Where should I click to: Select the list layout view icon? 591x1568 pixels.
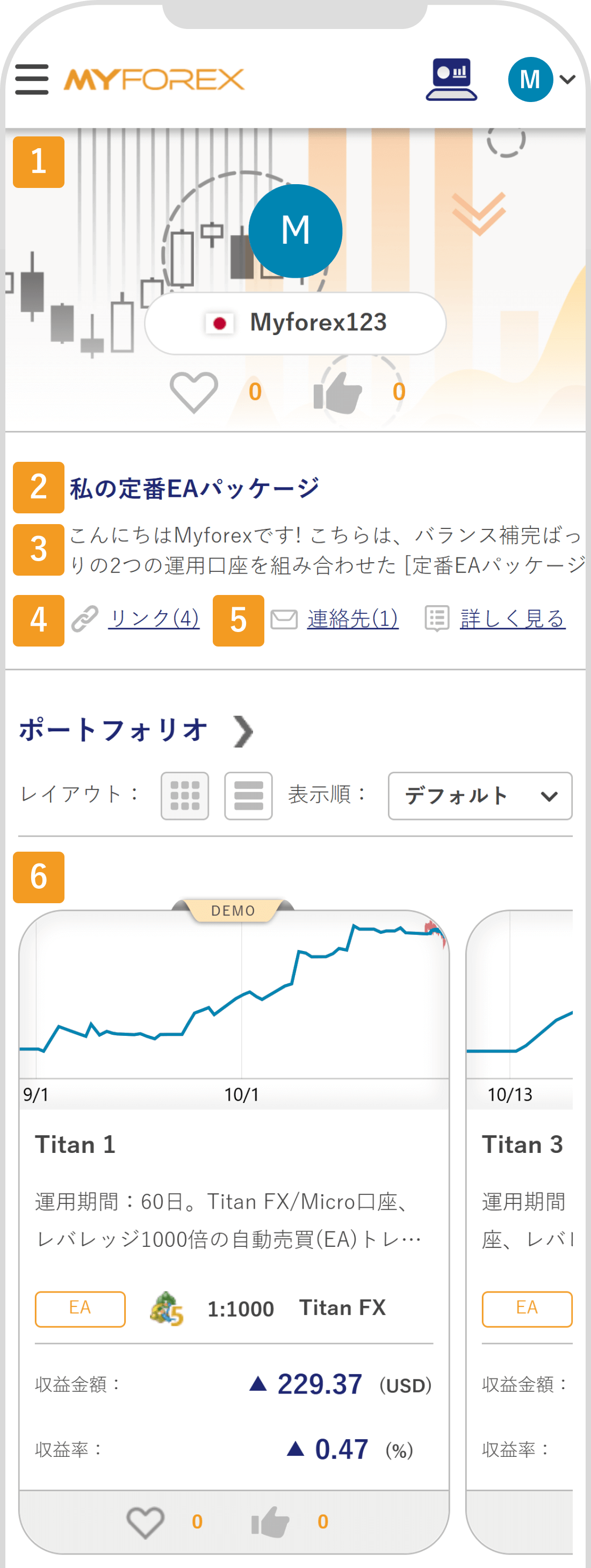[x=248, y=796]
